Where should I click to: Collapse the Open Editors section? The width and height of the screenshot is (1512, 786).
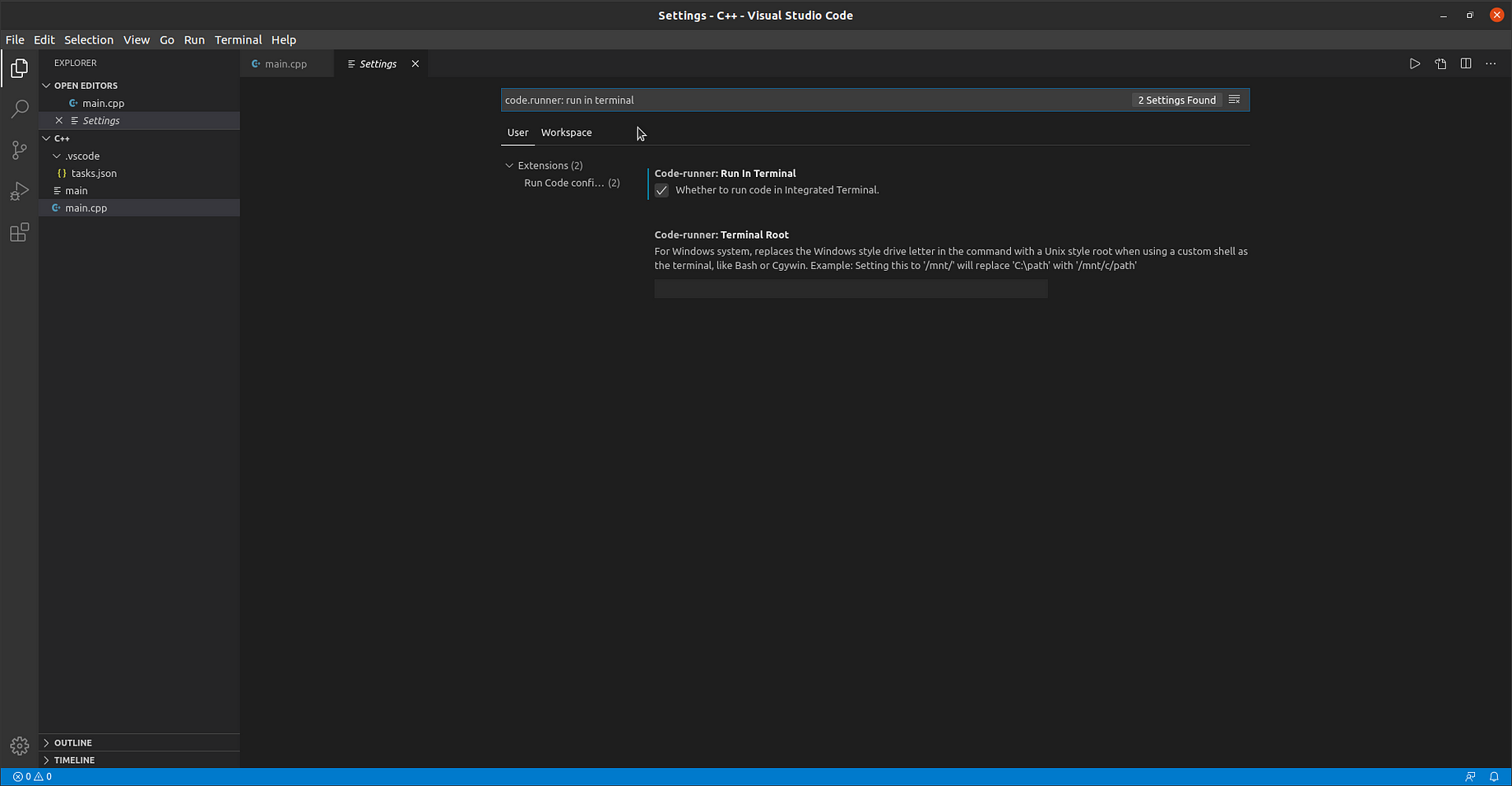(46, 86)
